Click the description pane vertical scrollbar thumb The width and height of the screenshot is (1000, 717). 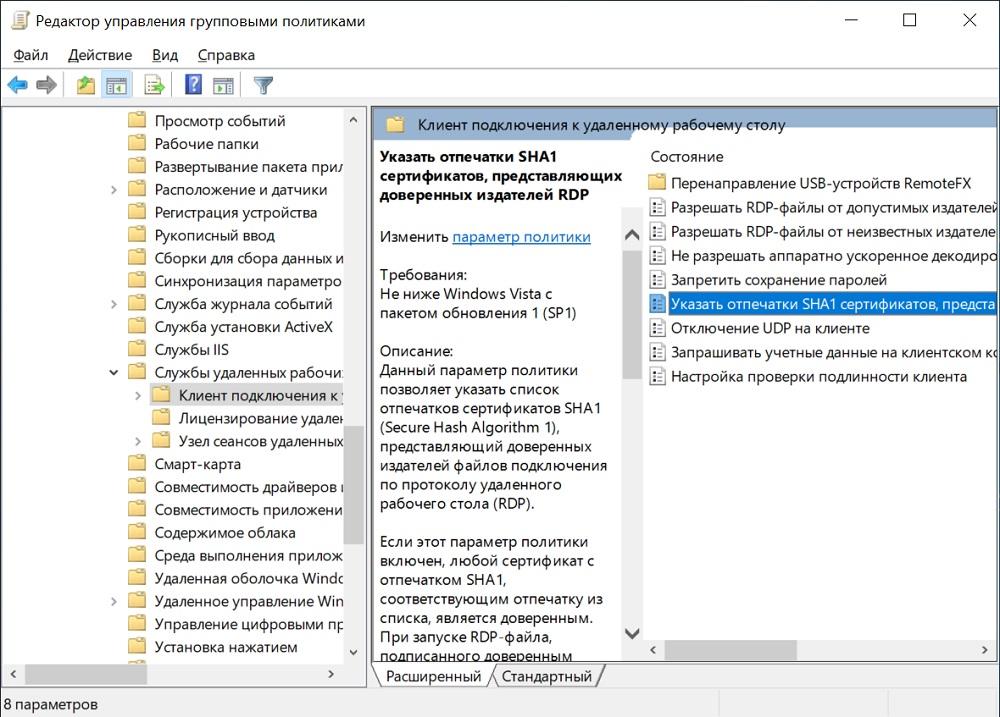coord(632,313)
